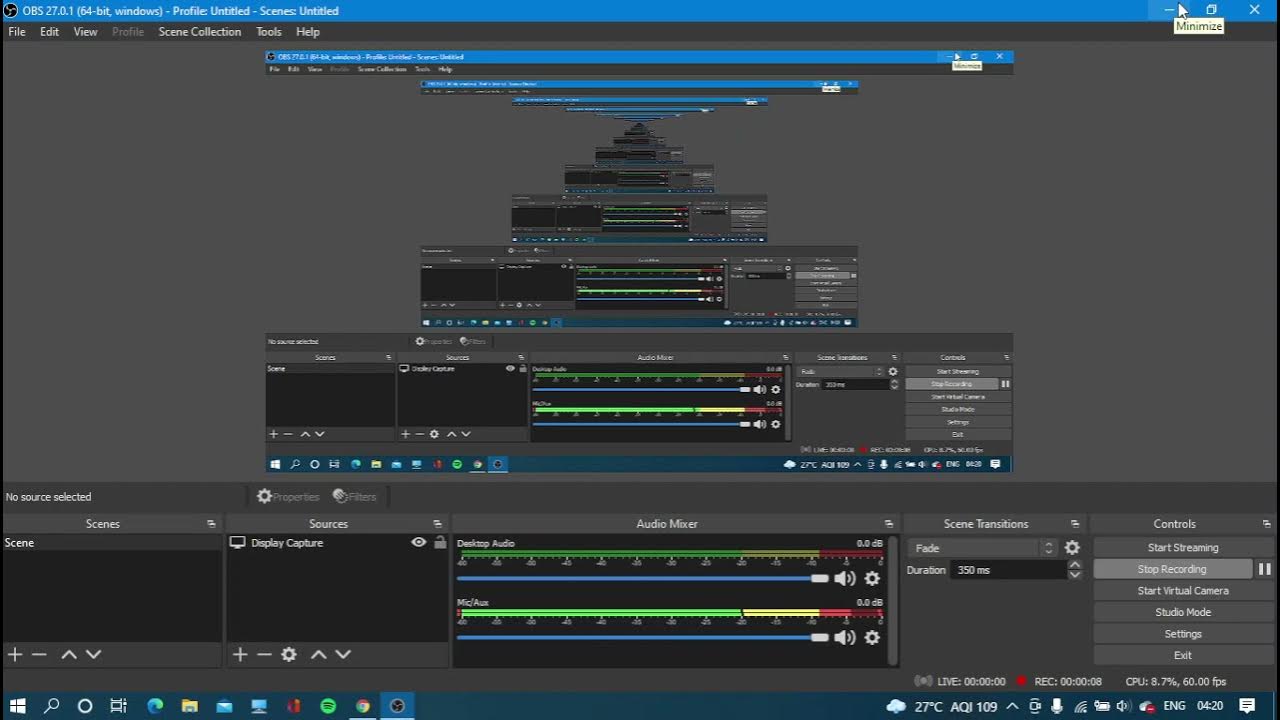
Task: Open the Scene Collection menu
Action: pos(200,32)
